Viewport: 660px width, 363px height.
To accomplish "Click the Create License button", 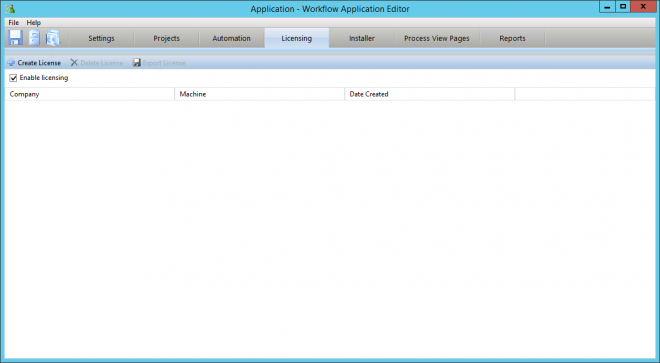I will 34,63.
